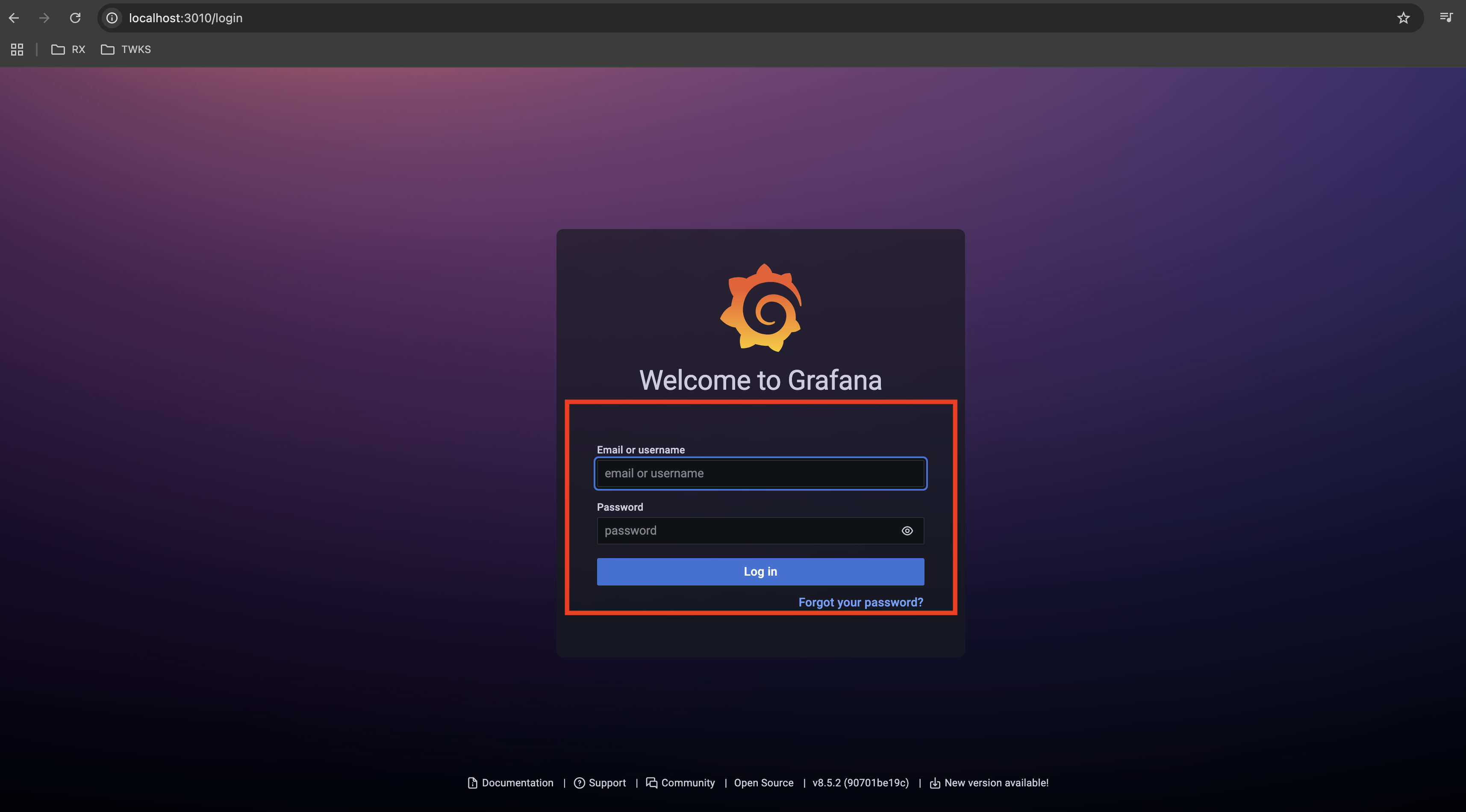Open the TWKS bookmarks folder

(x=126, y=50)
